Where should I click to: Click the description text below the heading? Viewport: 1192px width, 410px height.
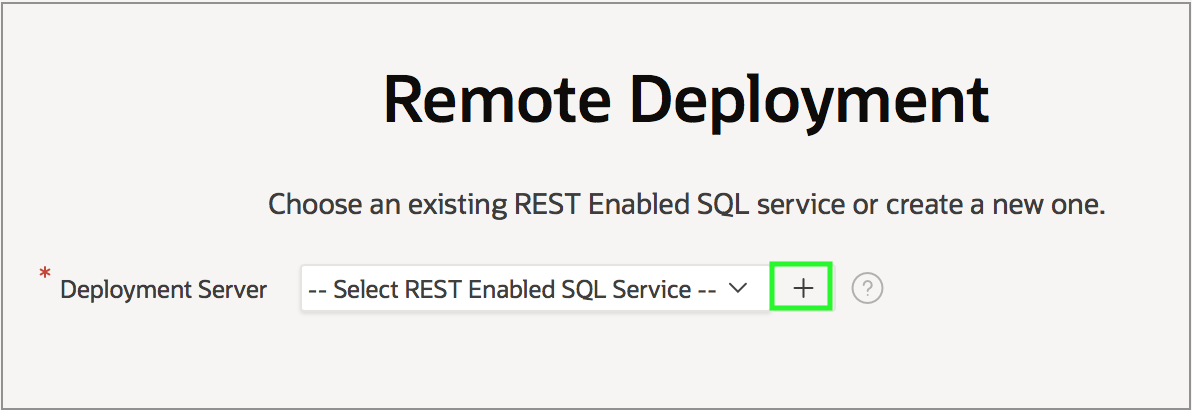686,205
